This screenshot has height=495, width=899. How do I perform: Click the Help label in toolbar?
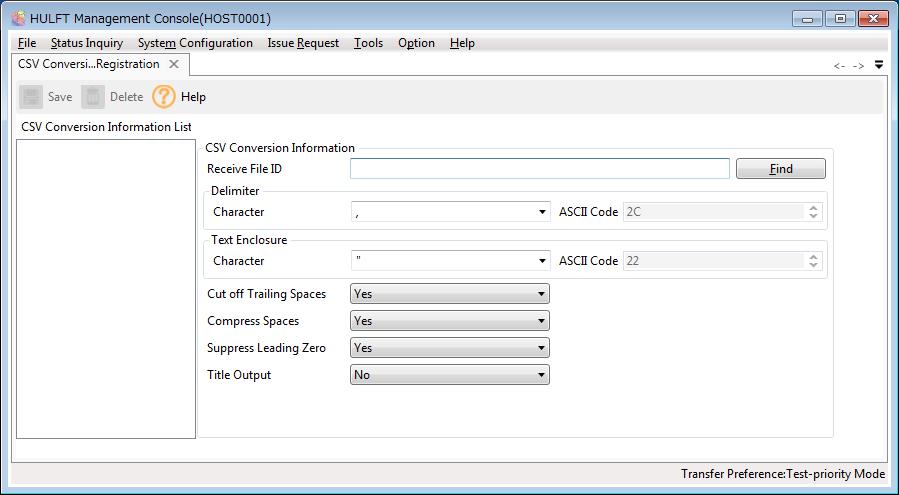[x=193, y=97]
